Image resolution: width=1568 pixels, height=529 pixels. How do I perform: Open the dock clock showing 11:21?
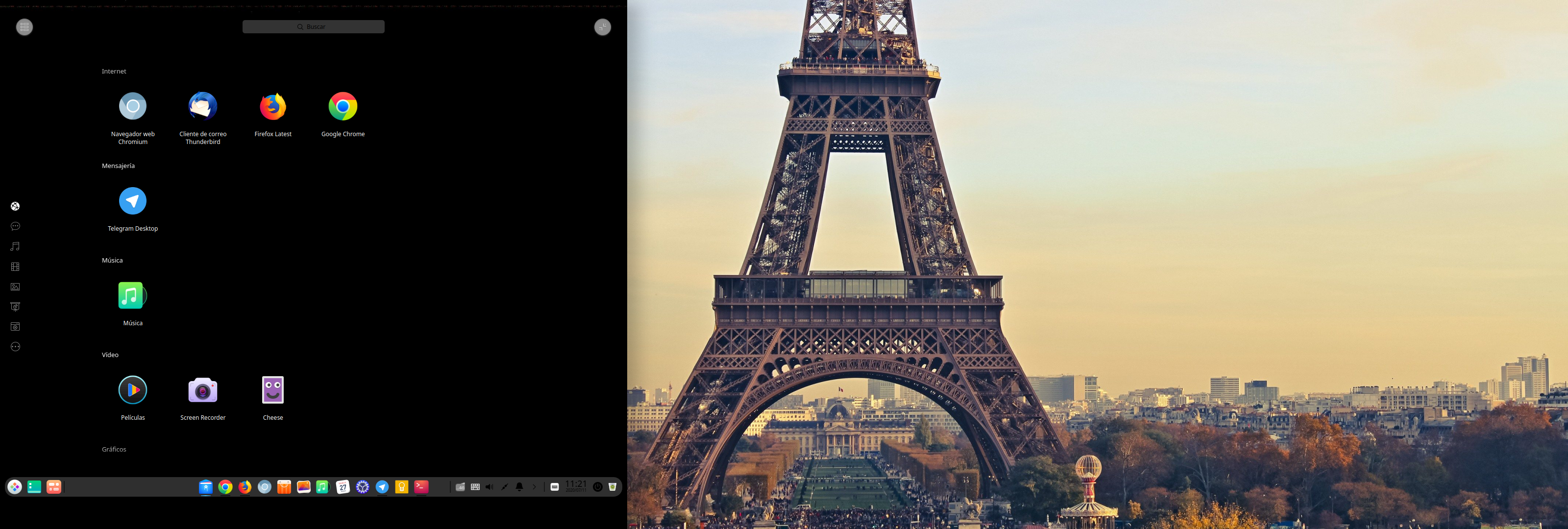pos(576,486)
